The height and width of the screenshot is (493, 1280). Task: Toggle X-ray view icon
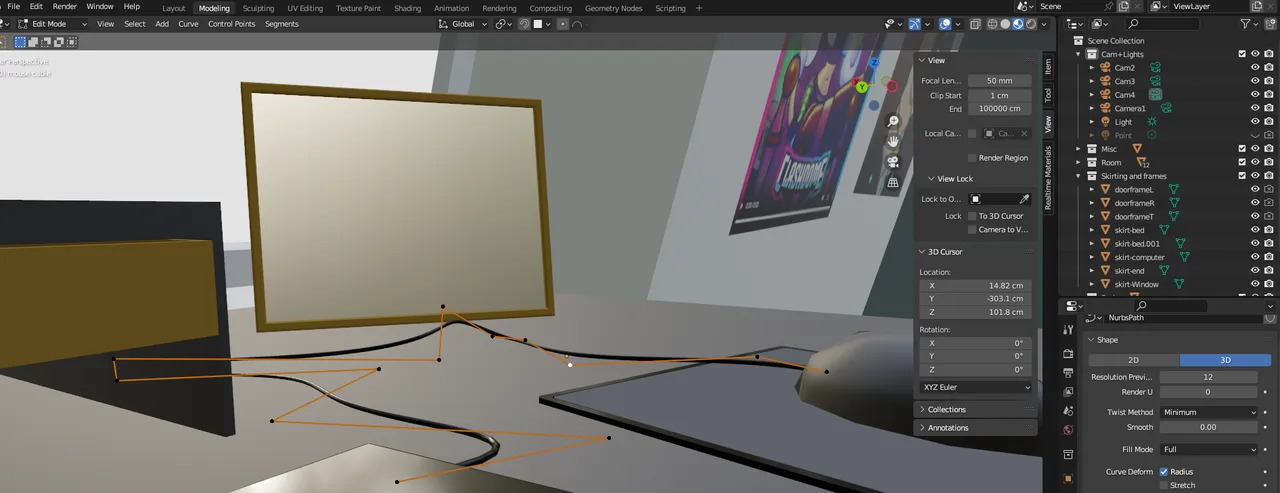(977, 24)
